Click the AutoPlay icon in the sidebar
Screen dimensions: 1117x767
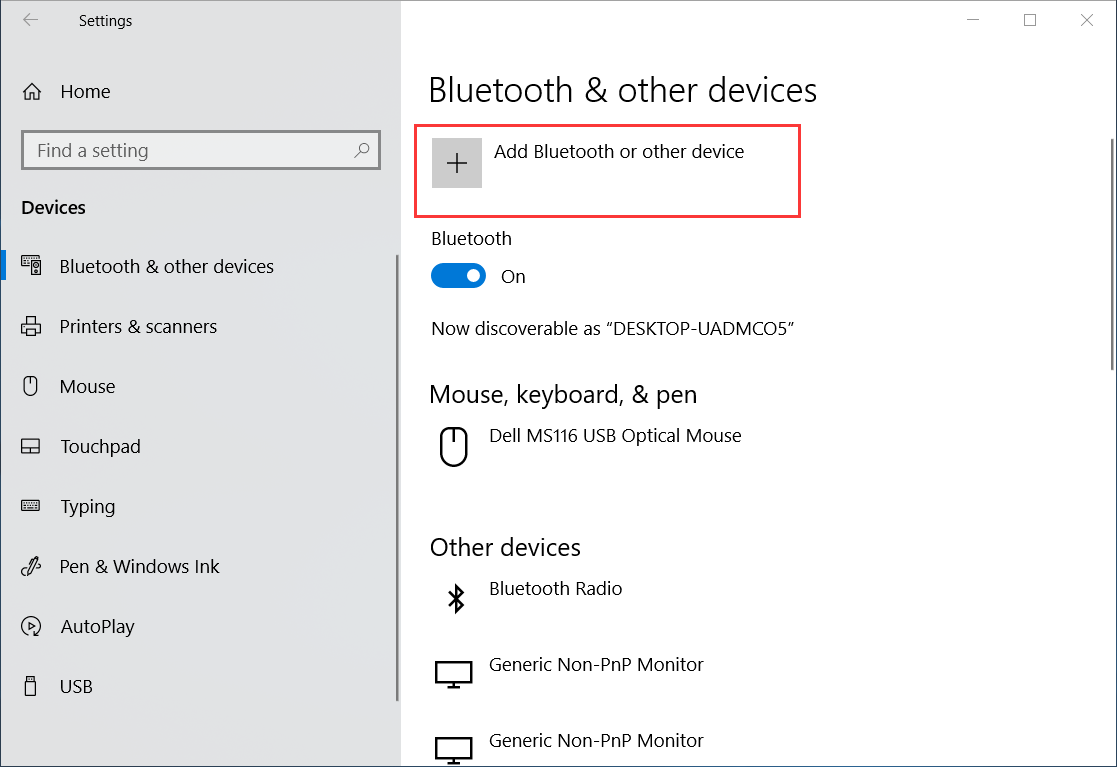click(31, 627)
